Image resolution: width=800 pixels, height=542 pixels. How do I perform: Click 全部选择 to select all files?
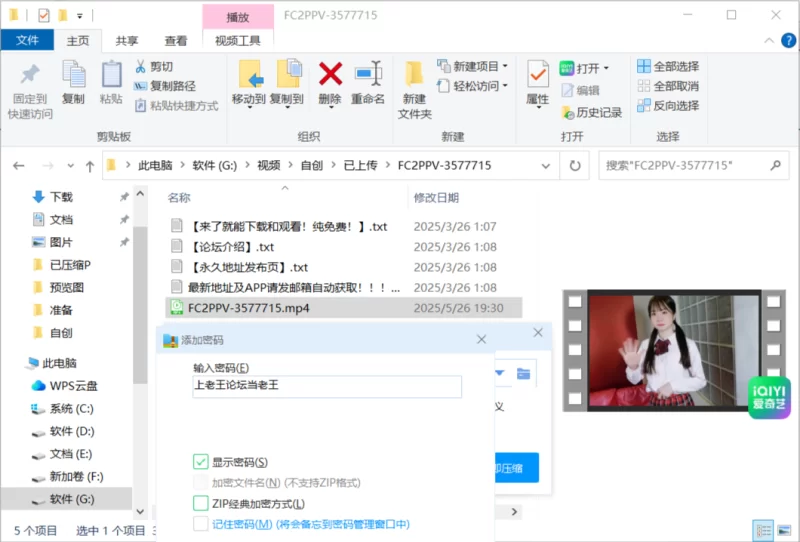[x=667, y=66]
